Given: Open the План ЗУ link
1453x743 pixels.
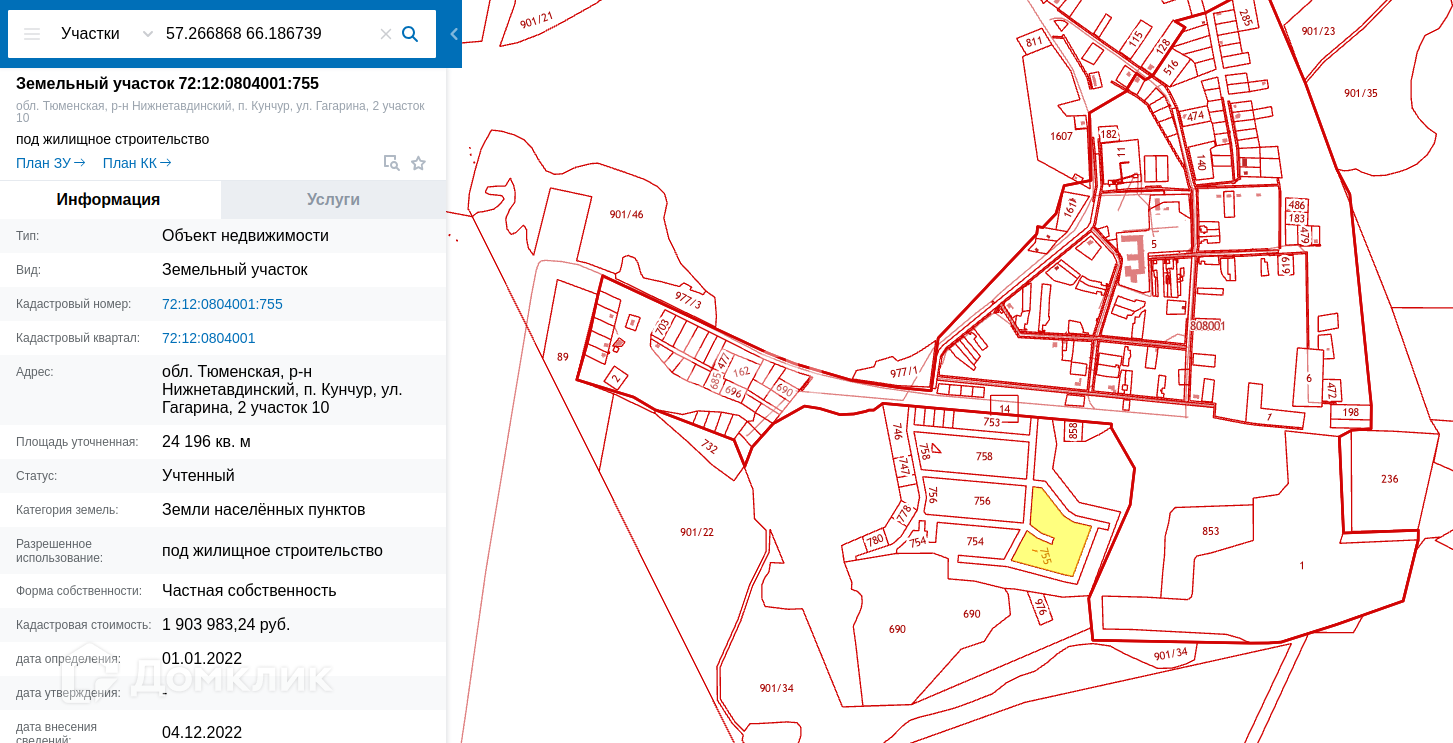Looking at the screenshot, I should coord(51,163).
